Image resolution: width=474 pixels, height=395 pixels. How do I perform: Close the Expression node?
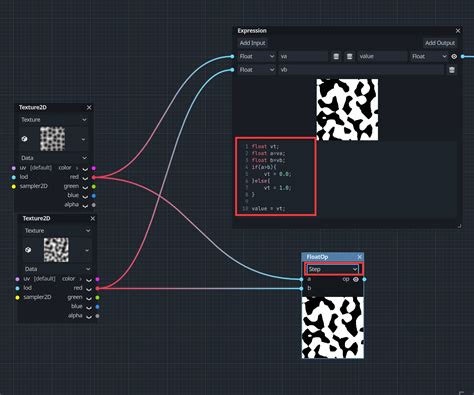click(x=458, y=31)
